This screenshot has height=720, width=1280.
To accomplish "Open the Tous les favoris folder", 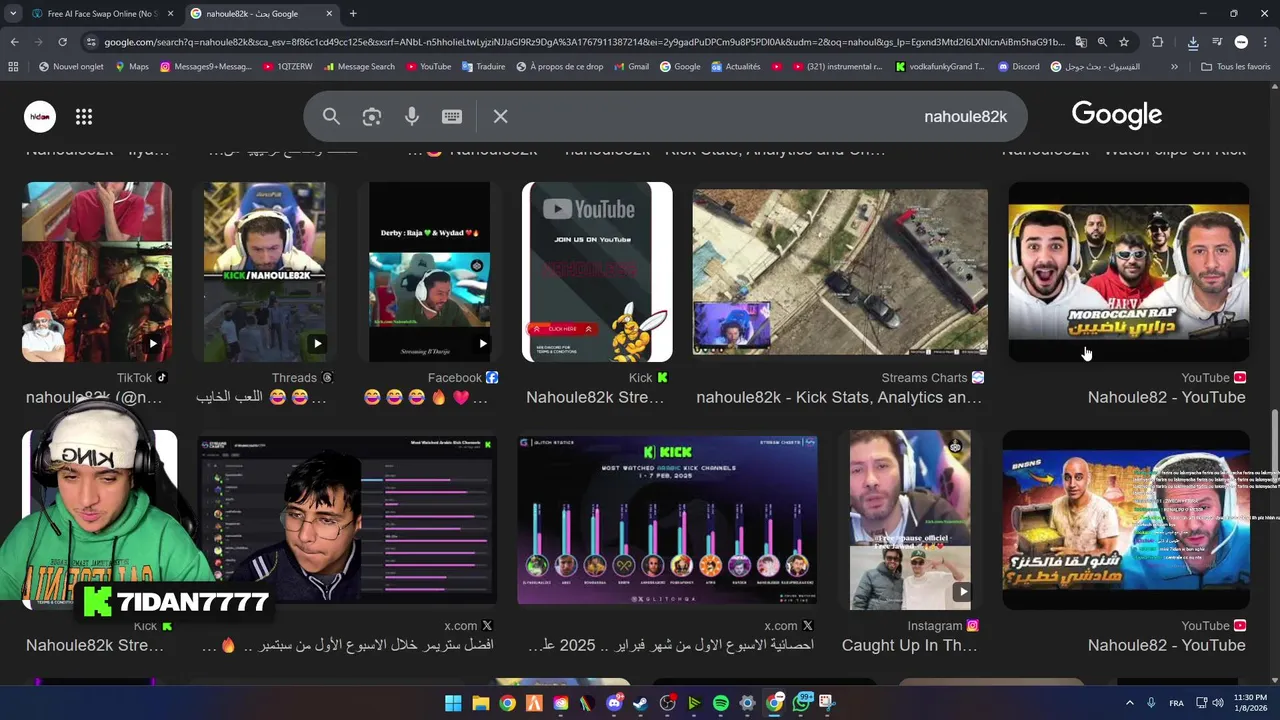I will (1236, 67).
